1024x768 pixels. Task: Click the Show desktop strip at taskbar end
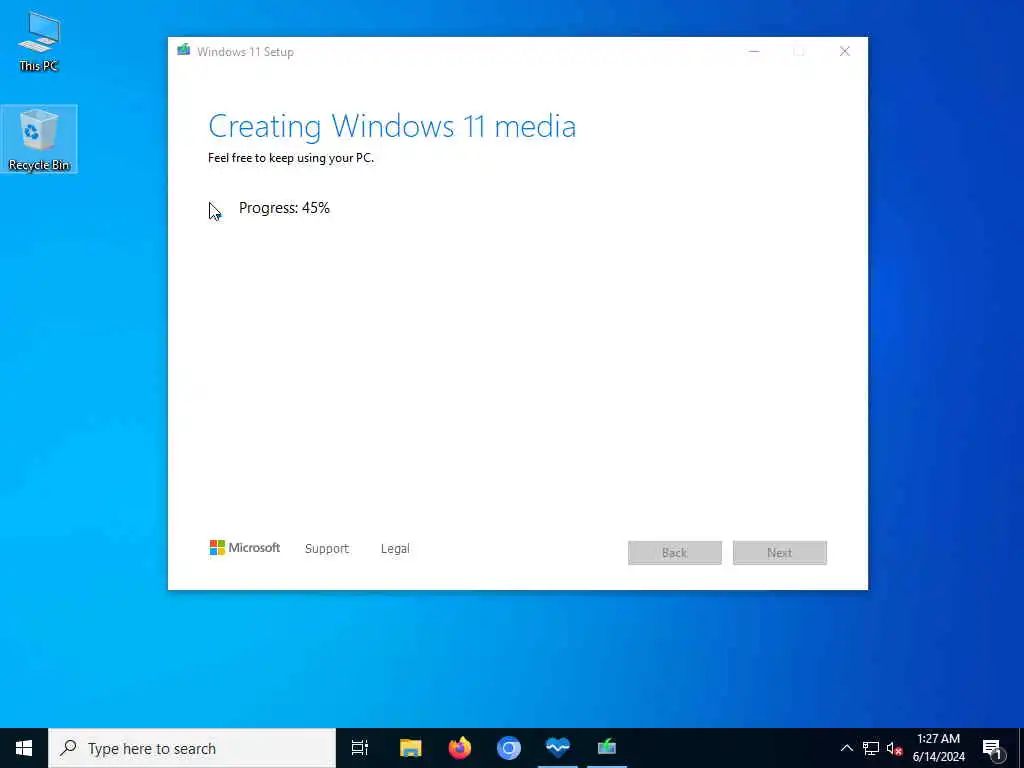click(x=1021, y=748)
